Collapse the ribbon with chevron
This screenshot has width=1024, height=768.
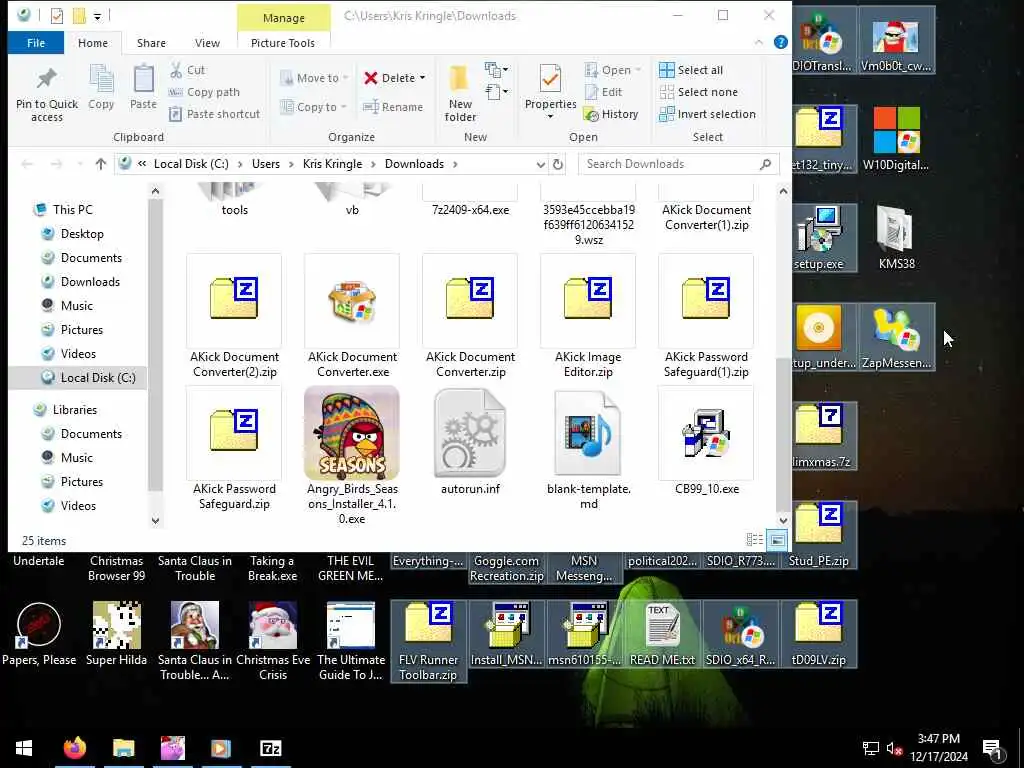(x=758, y=42)
